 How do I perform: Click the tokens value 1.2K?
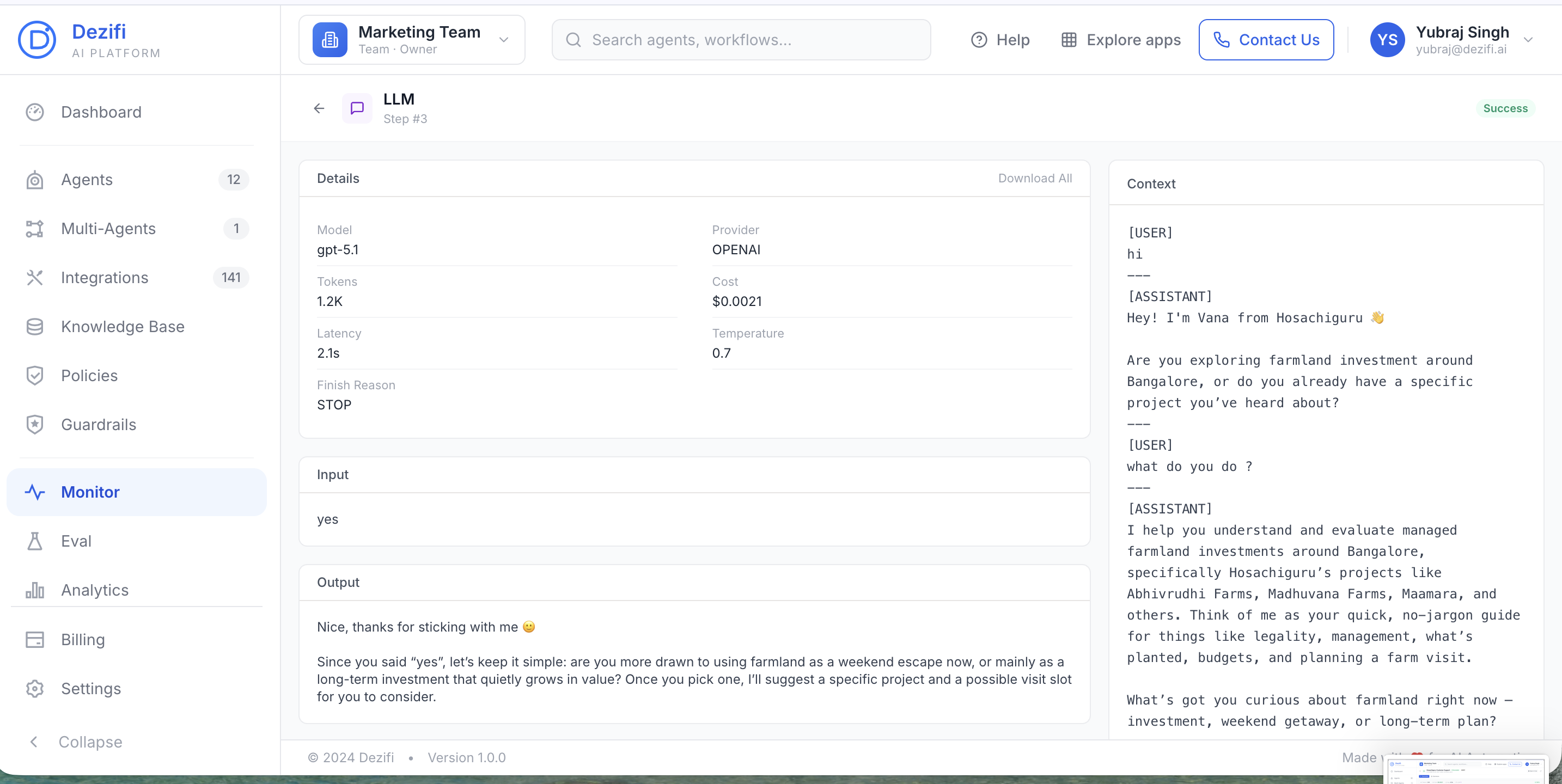[330, 302]
